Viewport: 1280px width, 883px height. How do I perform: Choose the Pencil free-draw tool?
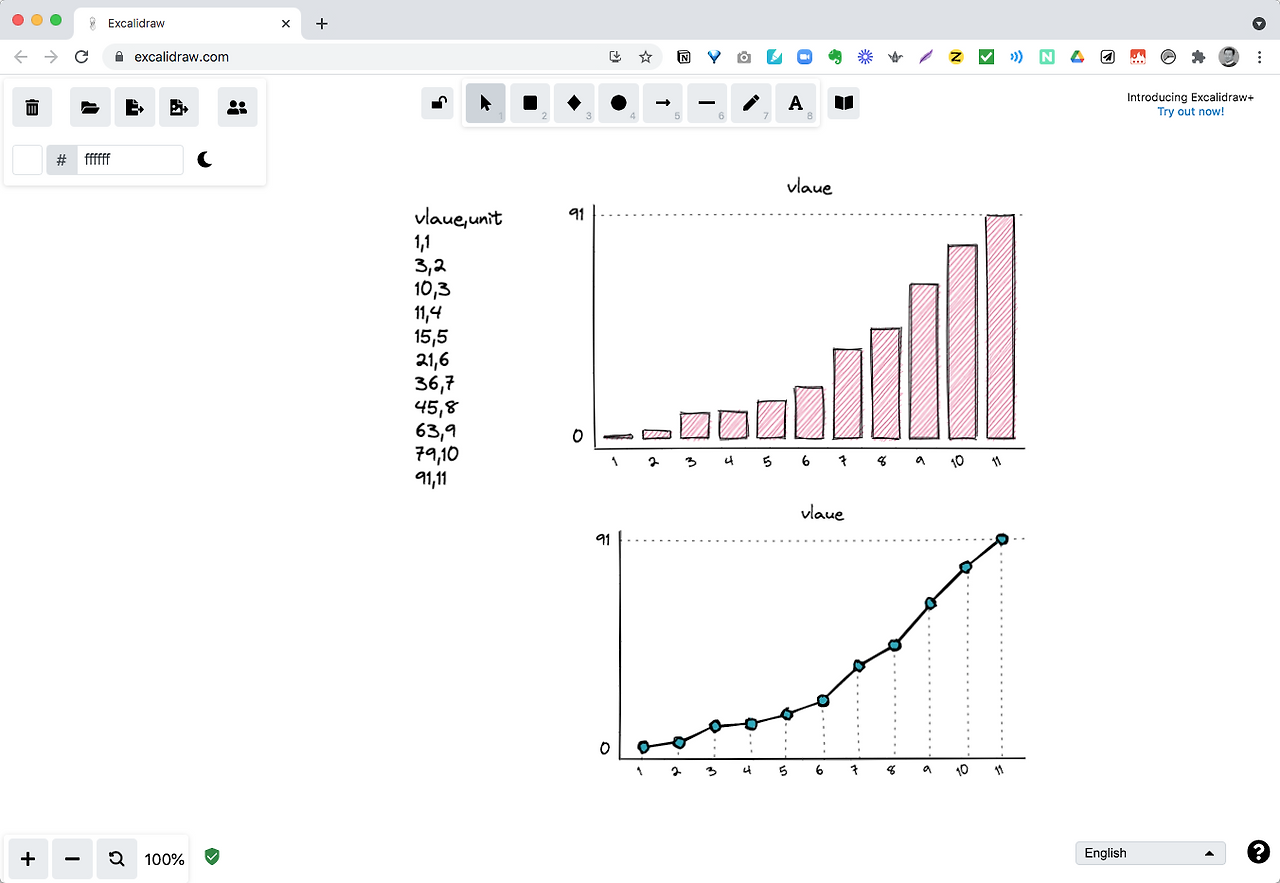click(x=751, y=103)
